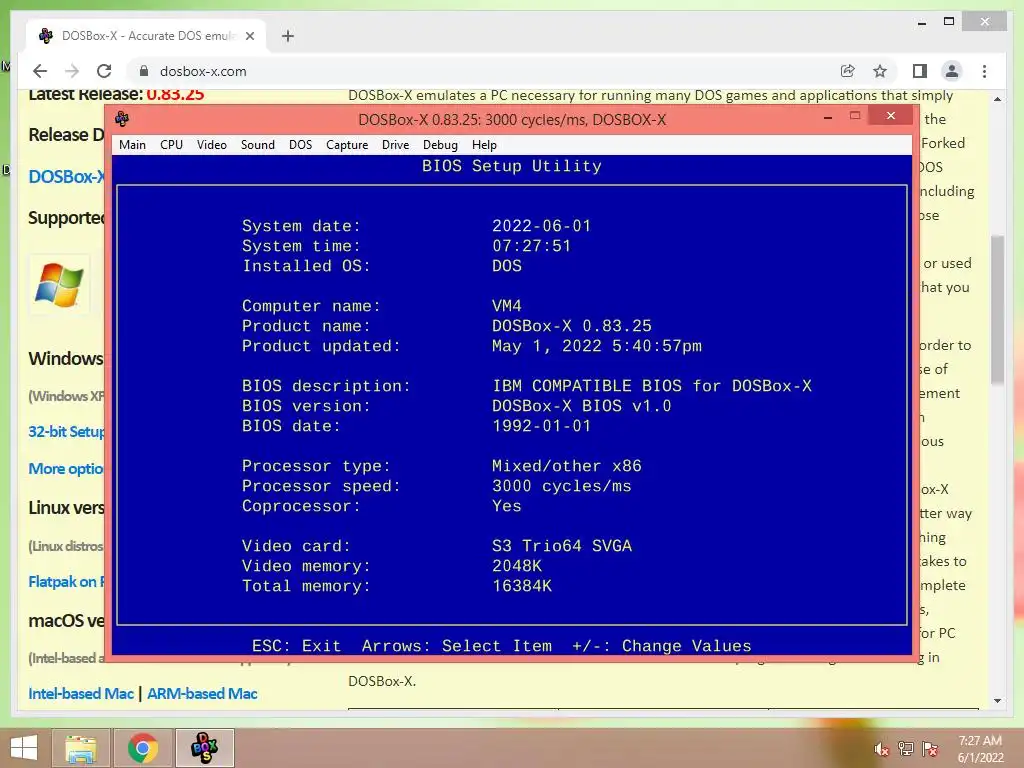
Task: Click the Video memory value 2048K
Action: [x=517, y=566]
